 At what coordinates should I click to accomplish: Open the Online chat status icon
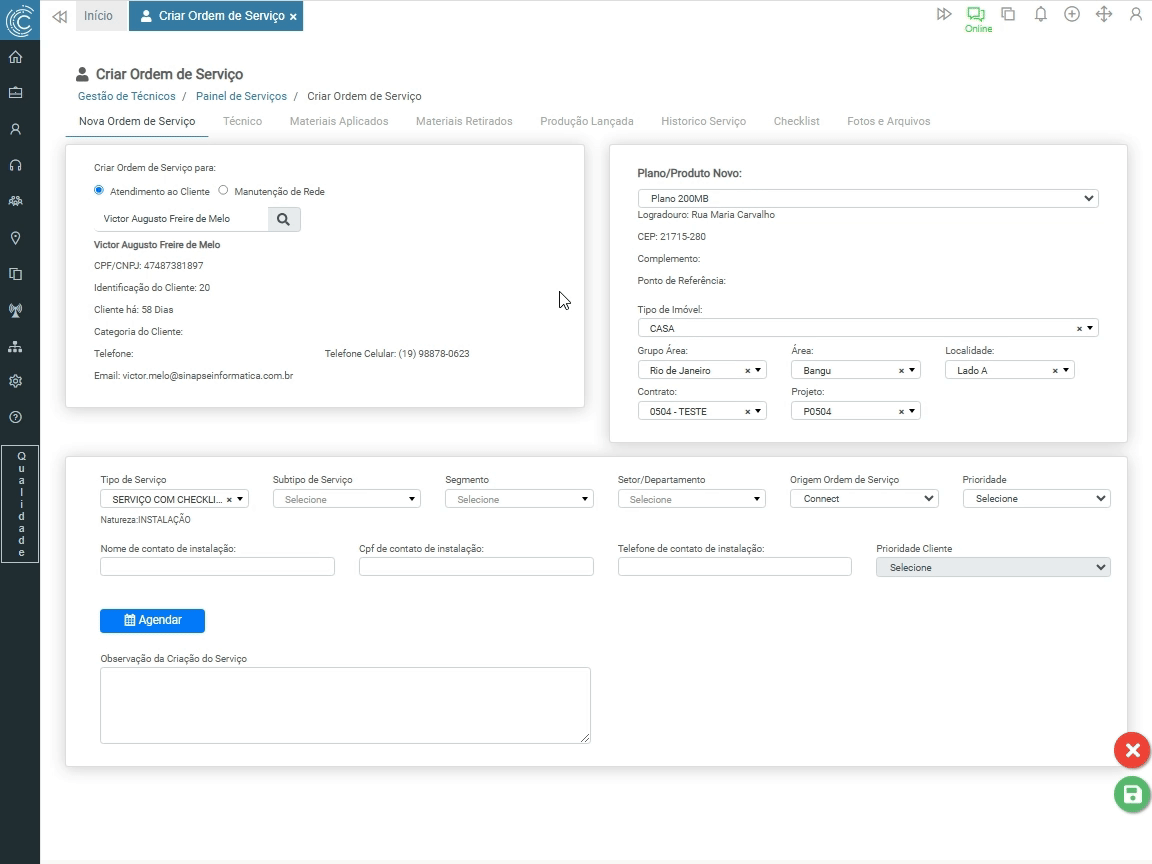[975, 15]
